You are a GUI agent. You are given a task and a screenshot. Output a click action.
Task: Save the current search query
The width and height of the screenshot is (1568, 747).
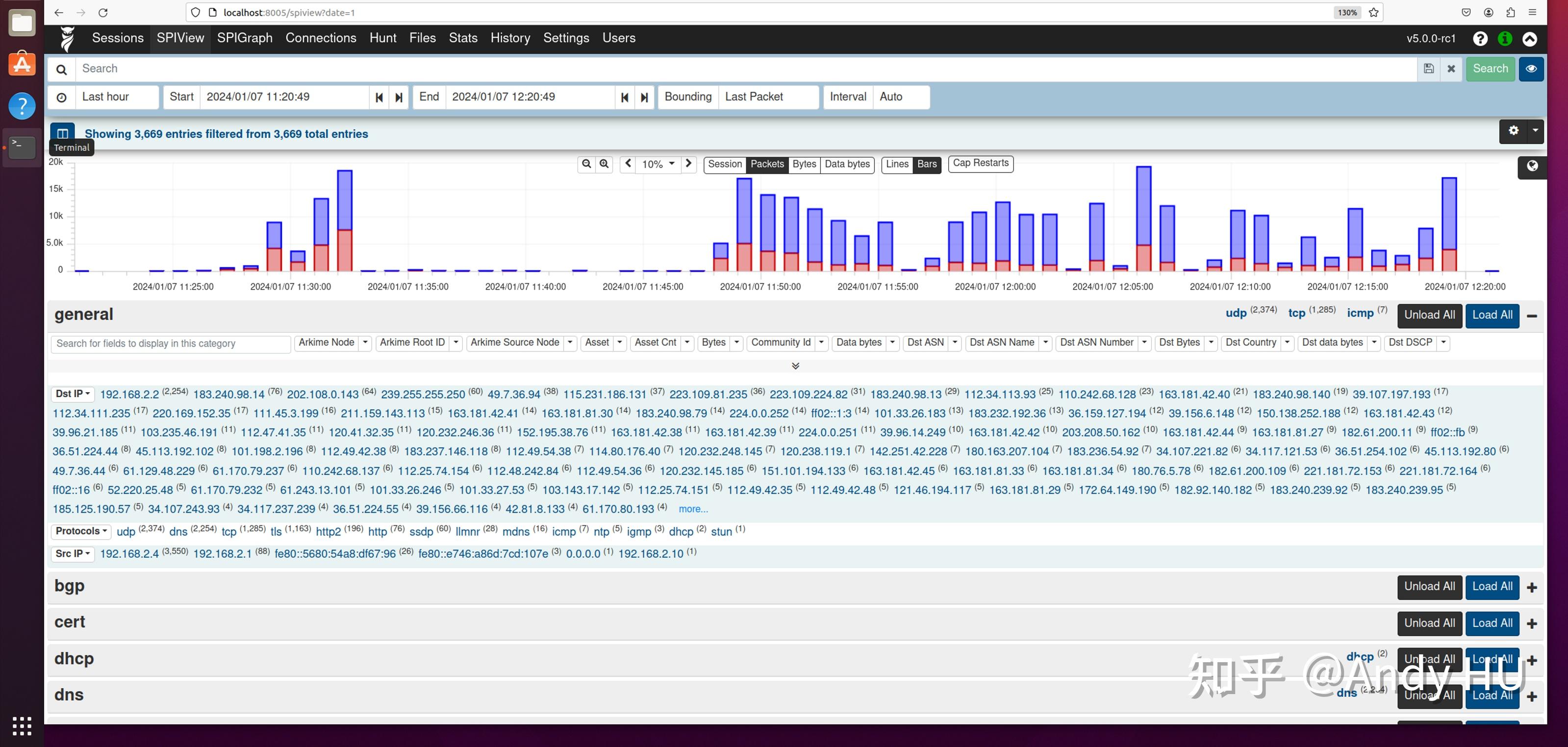tap(1429, 68)
